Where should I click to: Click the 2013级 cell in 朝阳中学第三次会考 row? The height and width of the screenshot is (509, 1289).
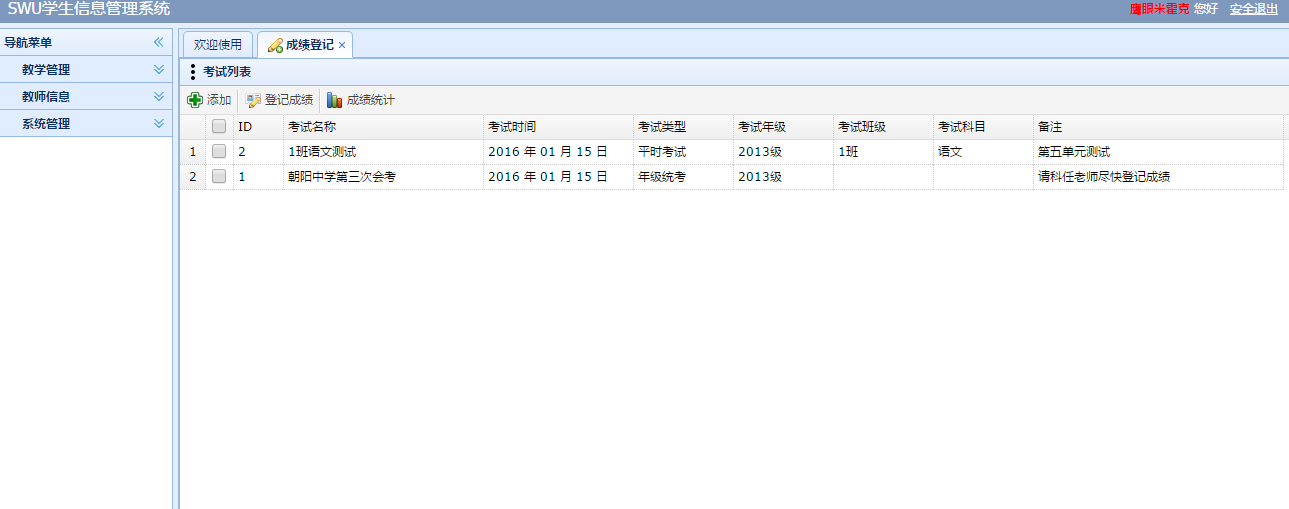[x=783, y=176]
